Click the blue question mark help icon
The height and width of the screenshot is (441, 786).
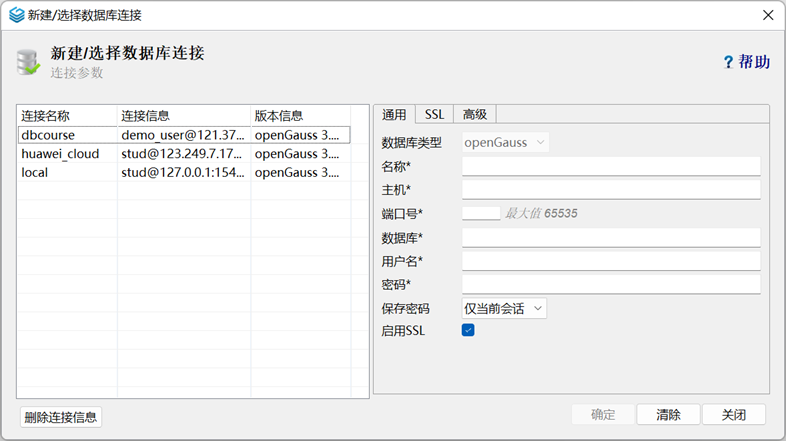(728, 62)
